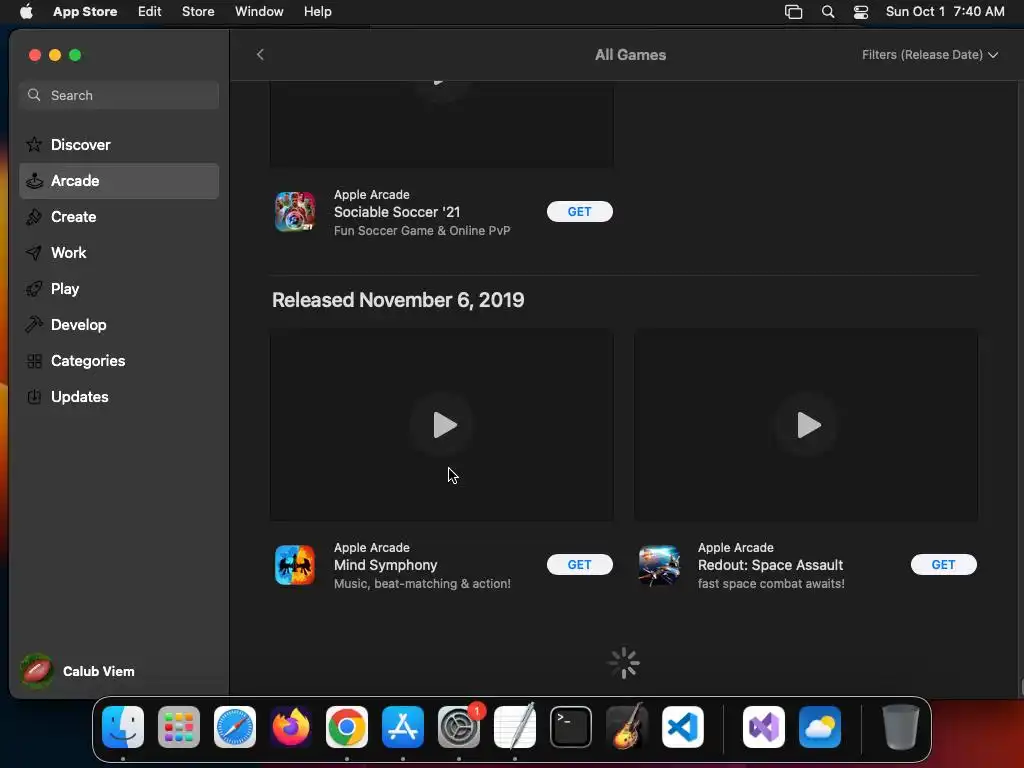This screenshot has height=768, width=1024.
Task: Click 'fast space combat awaits!' subtitle
Action: (771, 584)
